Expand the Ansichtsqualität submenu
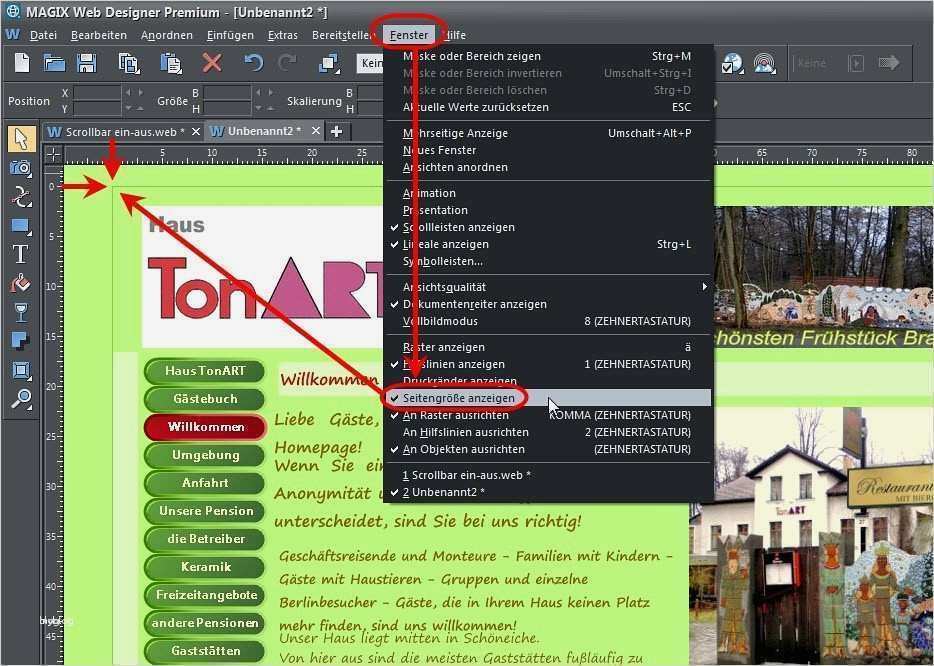 click(548, 287)
